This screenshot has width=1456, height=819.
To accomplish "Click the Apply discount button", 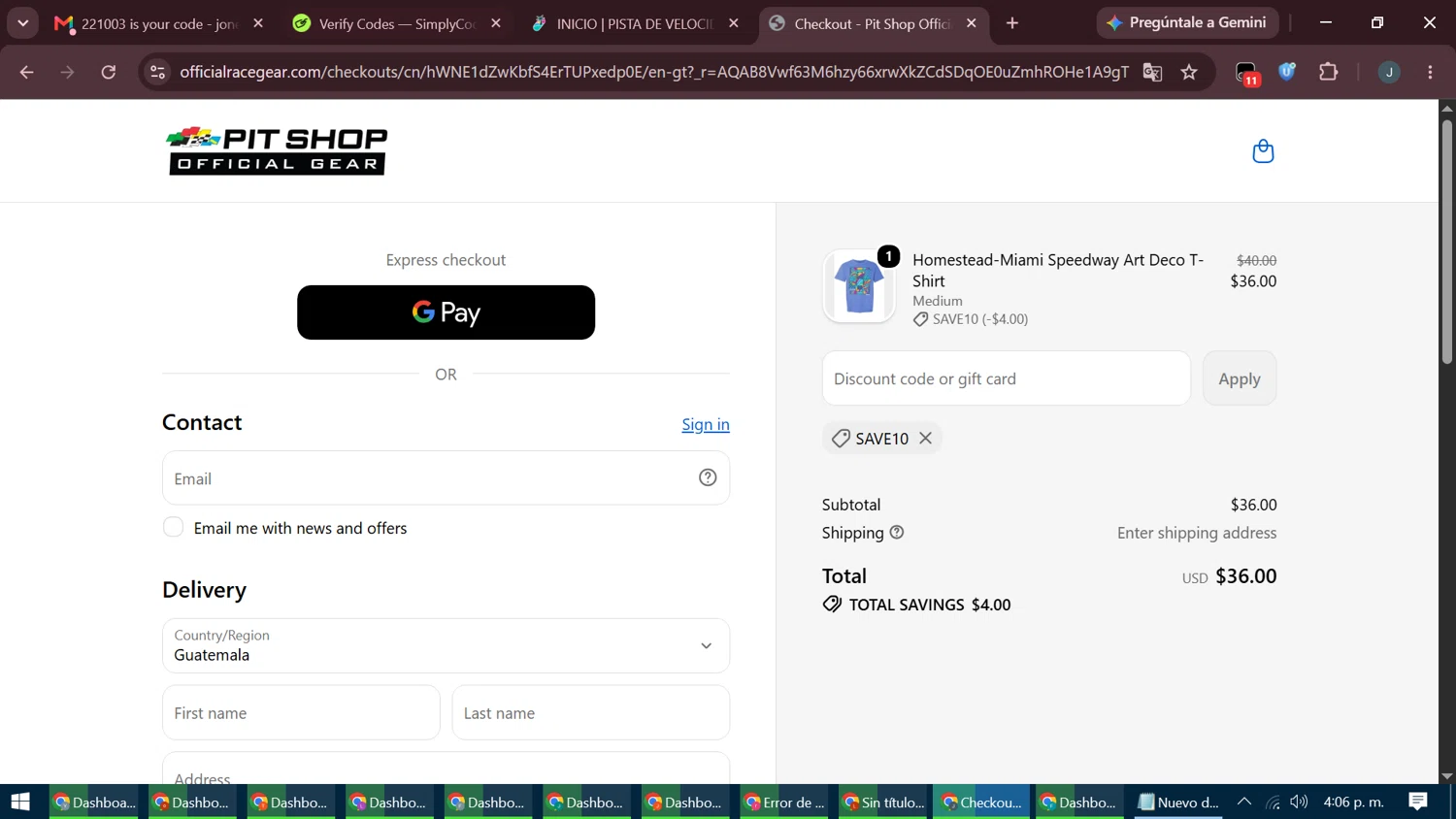I will pyautogui.click(x=1240, y=378).
